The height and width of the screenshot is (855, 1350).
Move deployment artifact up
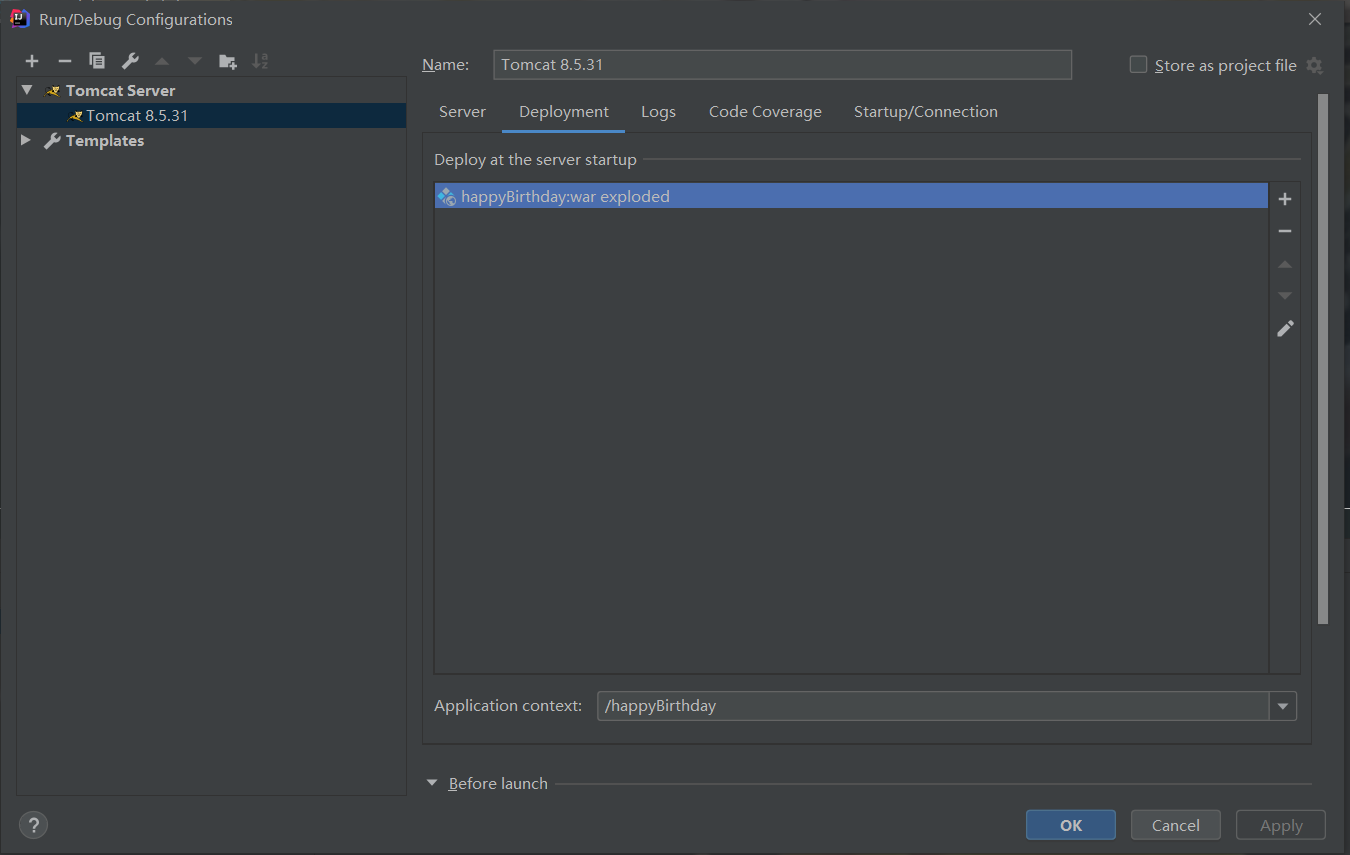coord(1285,264)
